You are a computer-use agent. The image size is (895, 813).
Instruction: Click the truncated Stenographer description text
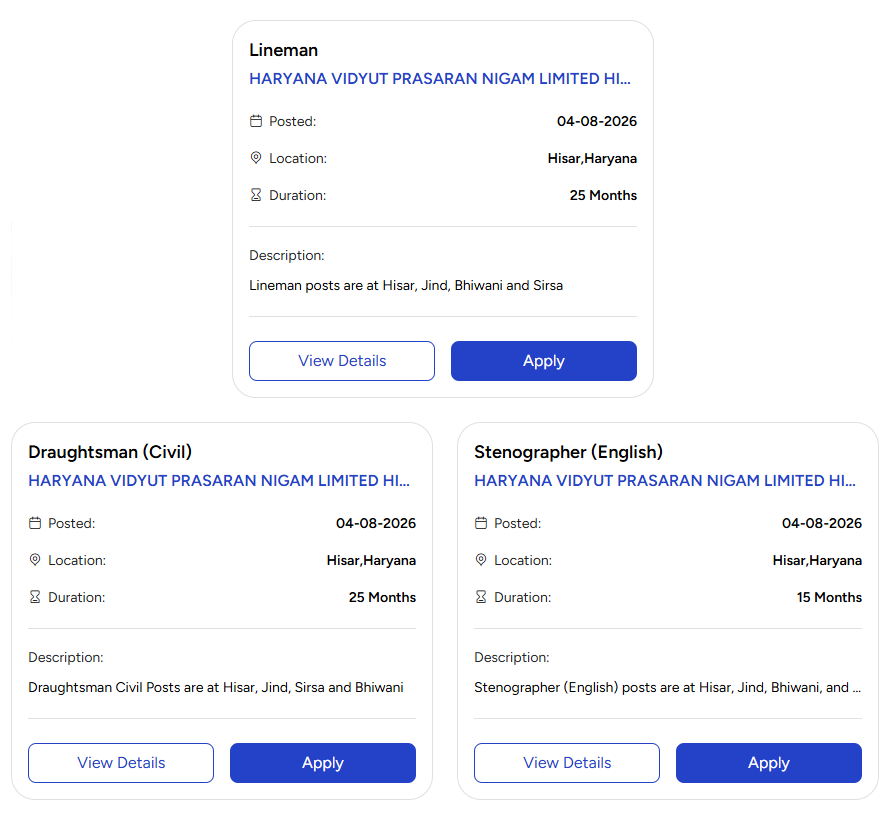pyautogui.click(x=667, y=687)
